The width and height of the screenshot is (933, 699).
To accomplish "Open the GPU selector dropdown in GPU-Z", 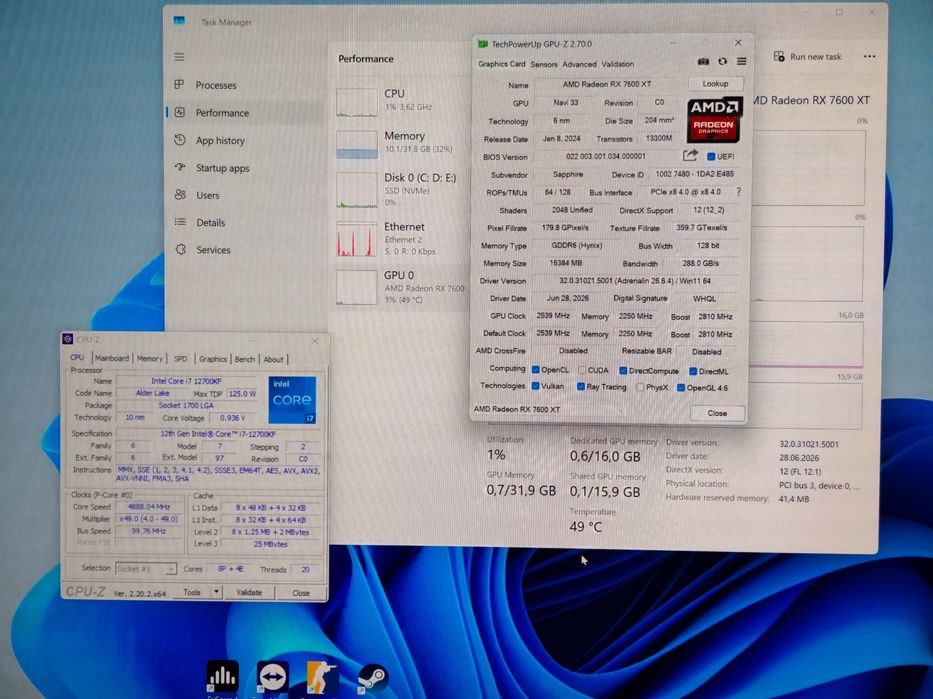I will tap(548, 409).
